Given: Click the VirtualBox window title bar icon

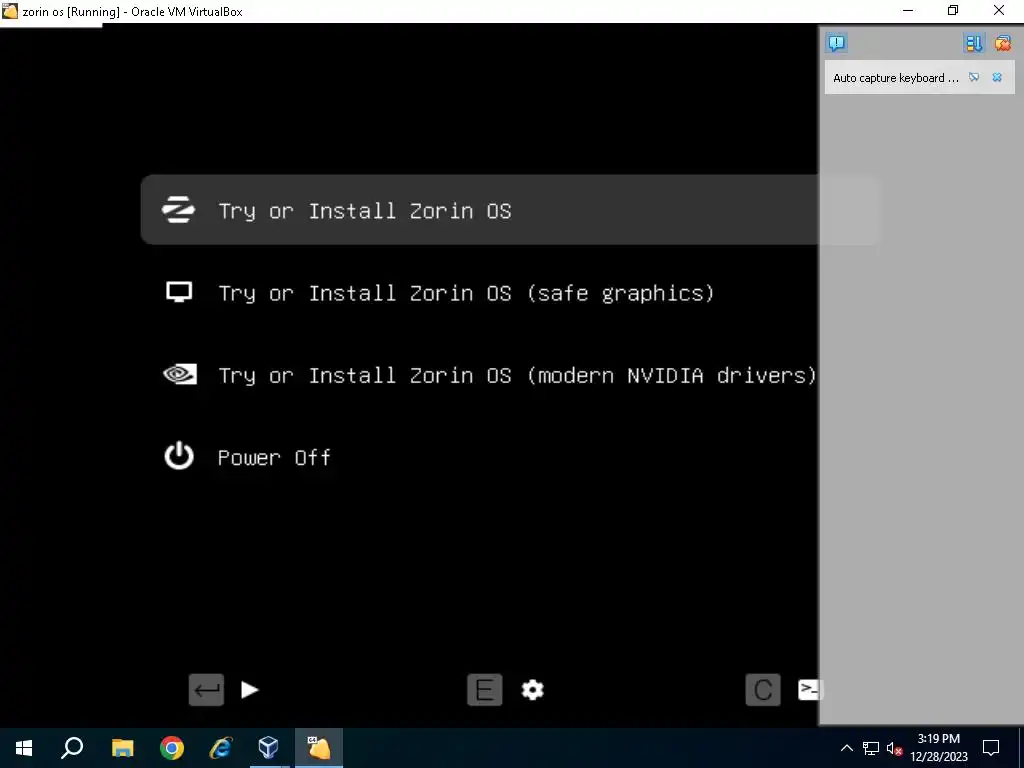Looking at the screenshot, I should coord(10,11).
